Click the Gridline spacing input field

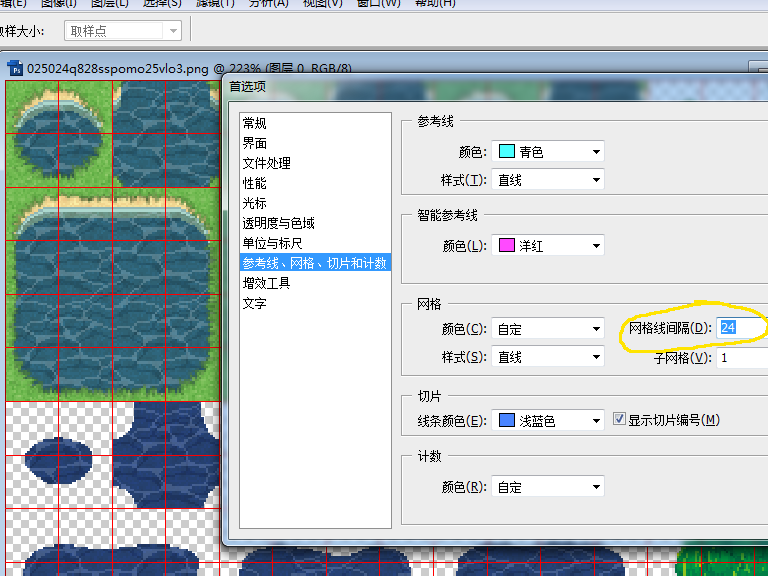tap(742, 328)
